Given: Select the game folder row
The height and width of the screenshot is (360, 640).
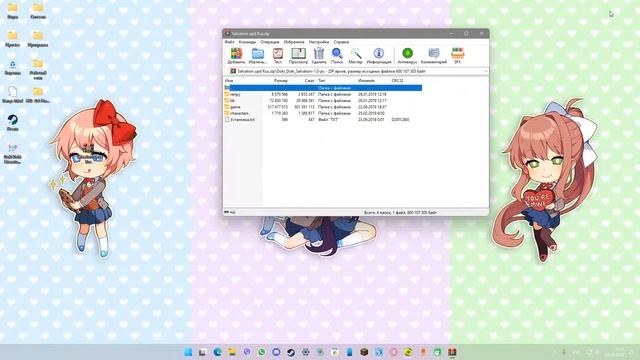Looking at the screenshot, I should [323, 107].
